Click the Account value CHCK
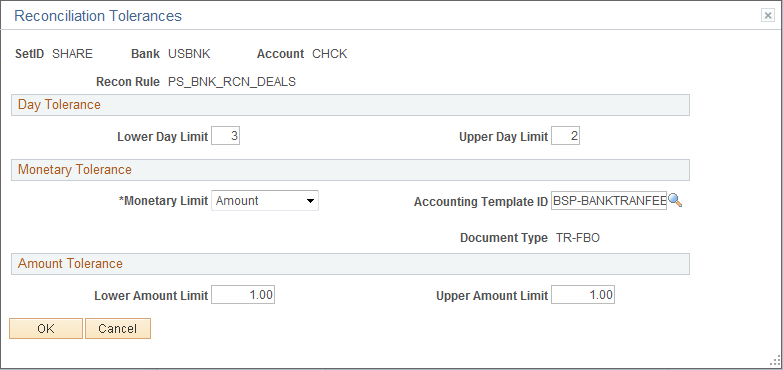783x370 pixels. click(x=330, y=54)
